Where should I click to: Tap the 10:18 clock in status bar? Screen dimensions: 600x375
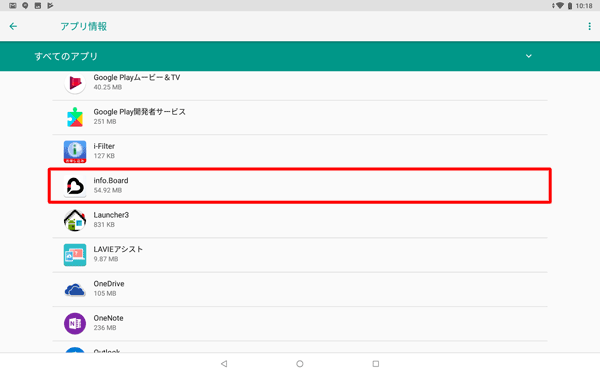point(584,6)
